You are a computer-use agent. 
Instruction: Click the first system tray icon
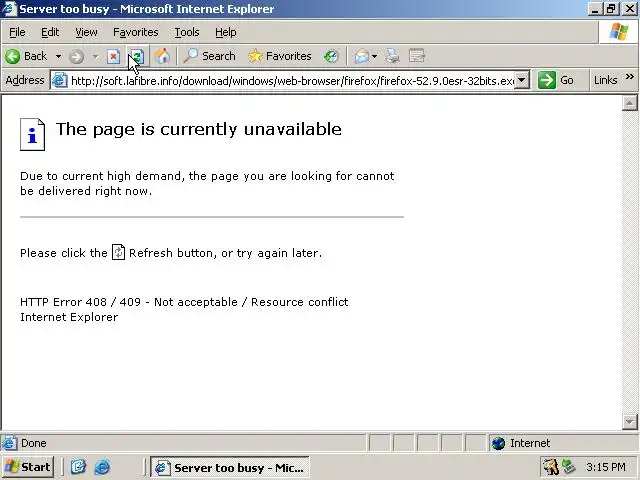(x=551, y=467)
